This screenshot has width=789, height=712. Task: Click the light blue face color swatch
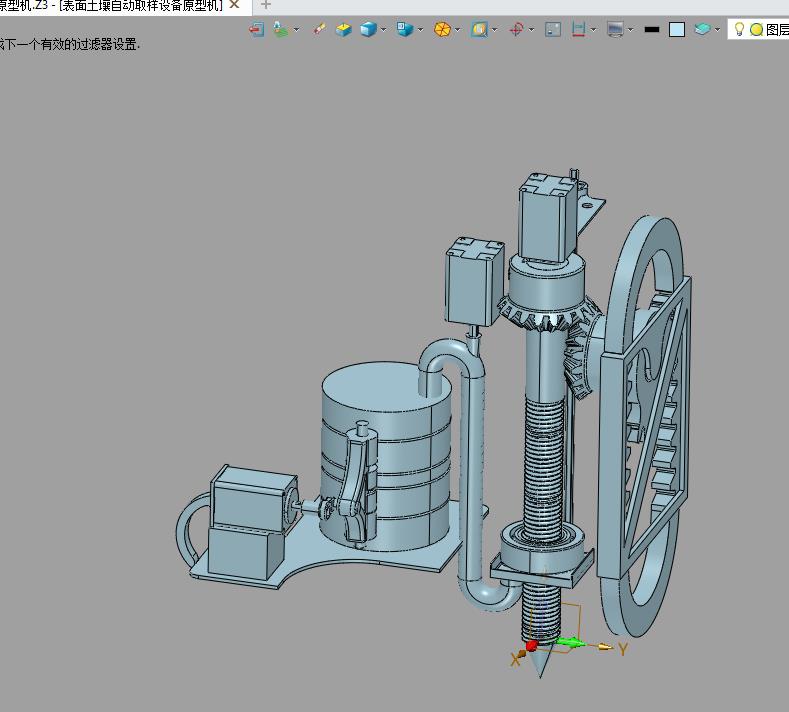coord(677,30)
